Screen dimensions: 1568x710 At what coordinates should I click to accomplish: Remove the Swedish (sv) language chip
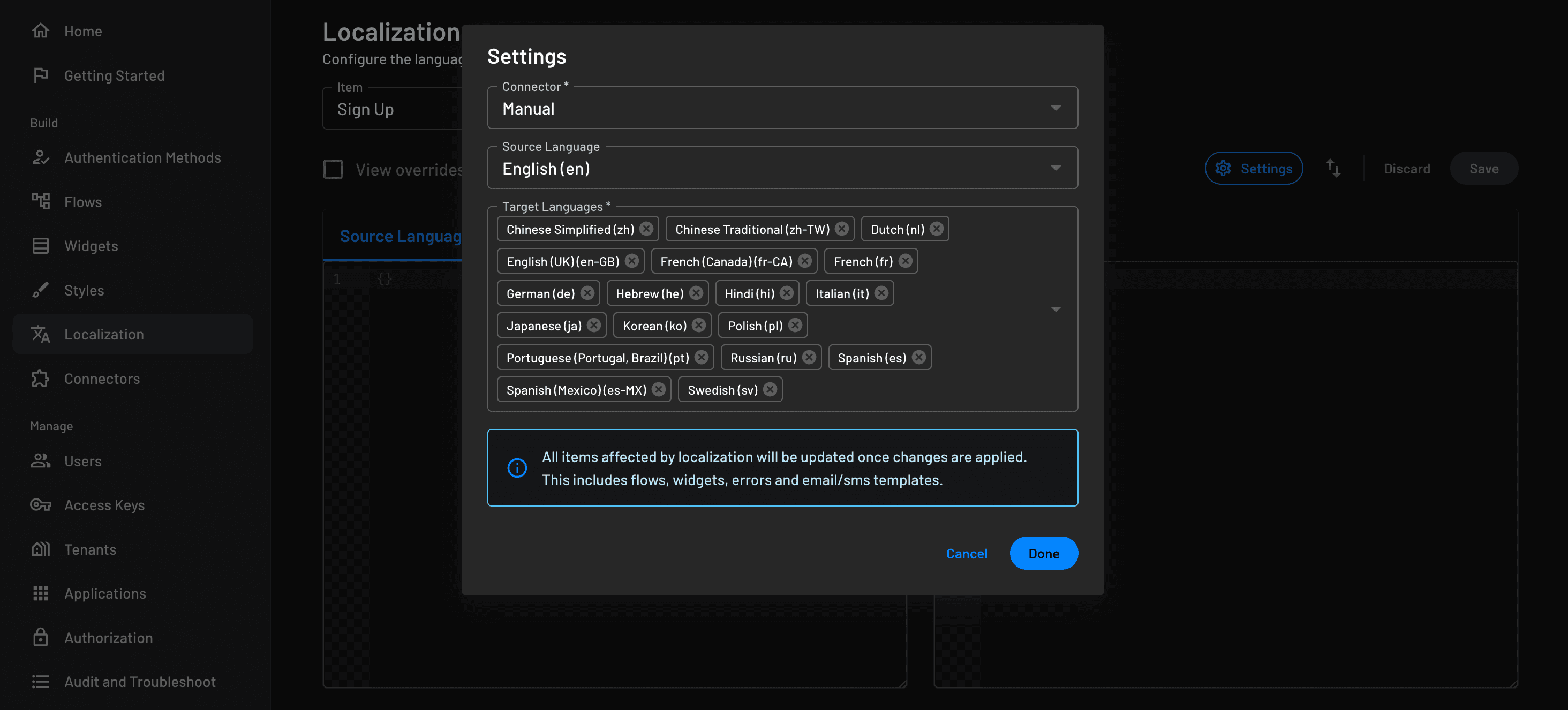click(x=770, y=389)
